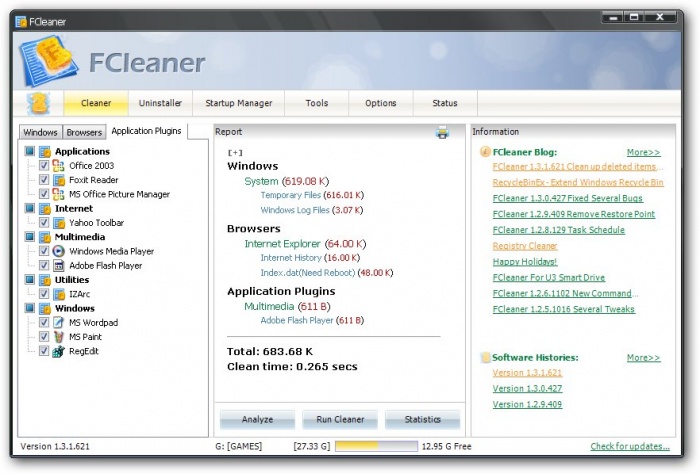Toggle the Internet group square box
This screenshot has height=474, width=700.
pos(30,208)
